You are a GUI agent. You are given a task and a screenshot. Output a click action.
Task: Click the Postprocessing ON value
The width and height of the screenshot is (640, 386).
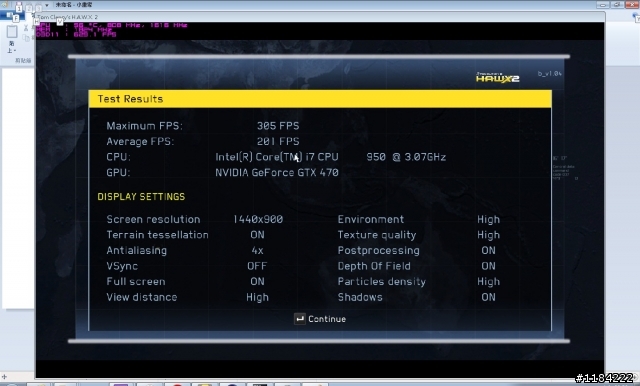pos(489,251)
